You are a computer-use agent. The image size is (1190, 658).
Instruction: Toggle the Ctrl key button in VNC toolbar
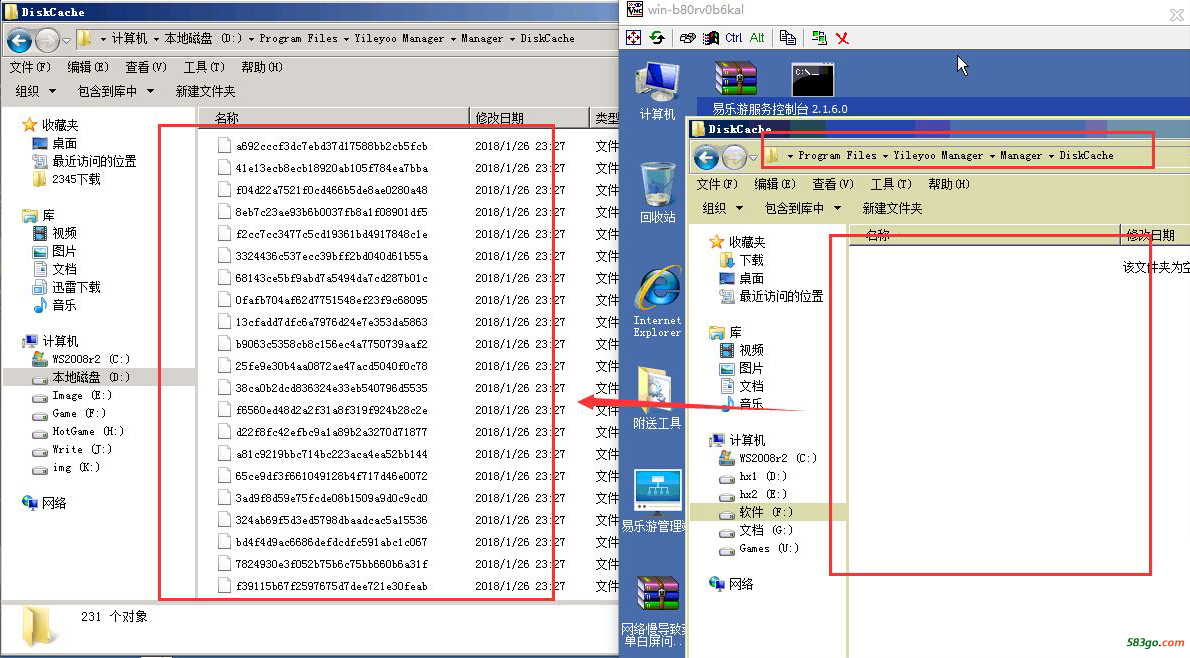pos(734,38)
